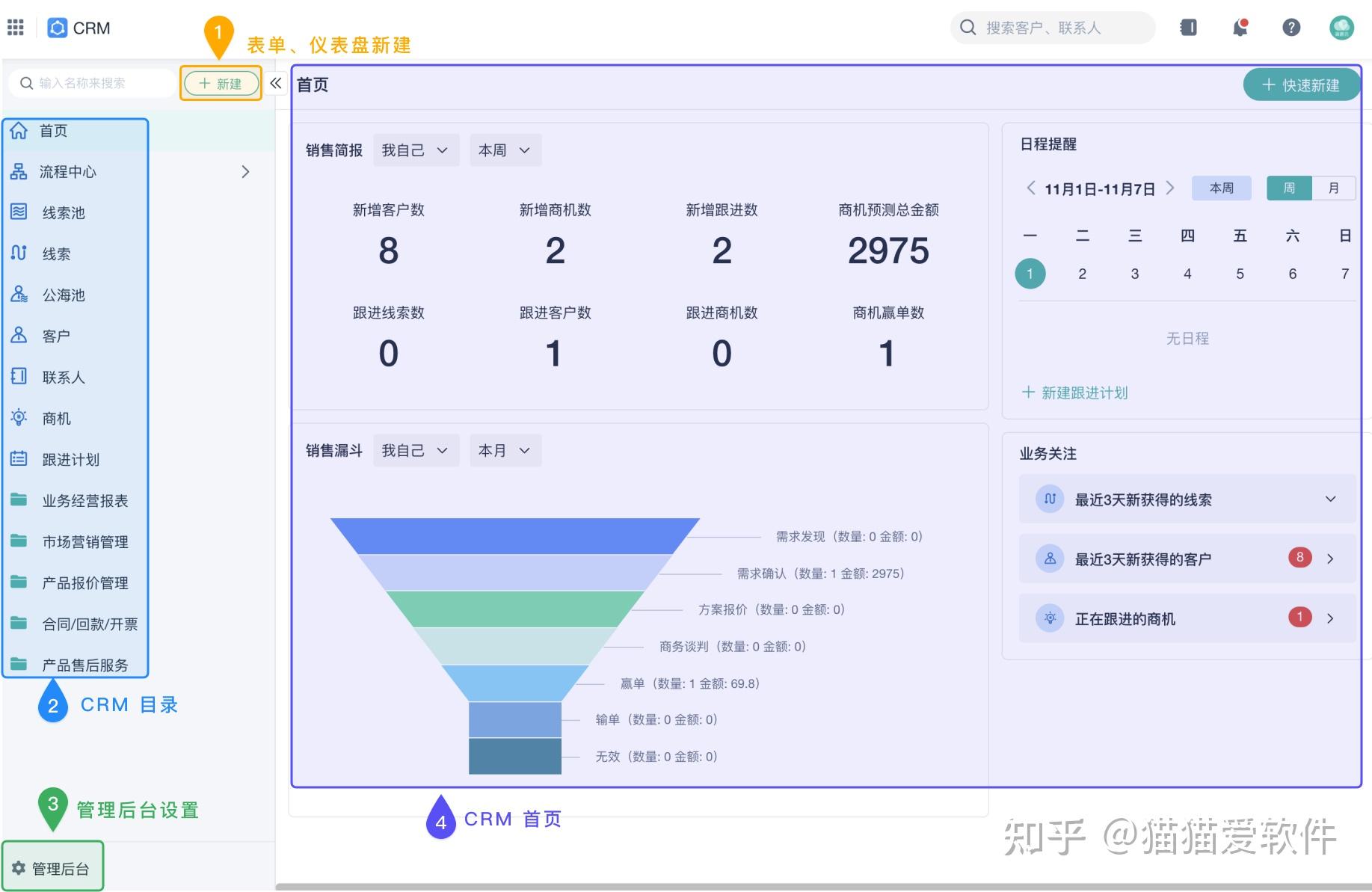The width and height of the screenshot is (1372, 892).
Task: Click the 线索池 icon in sidebar
Action: tap(19, 212)
